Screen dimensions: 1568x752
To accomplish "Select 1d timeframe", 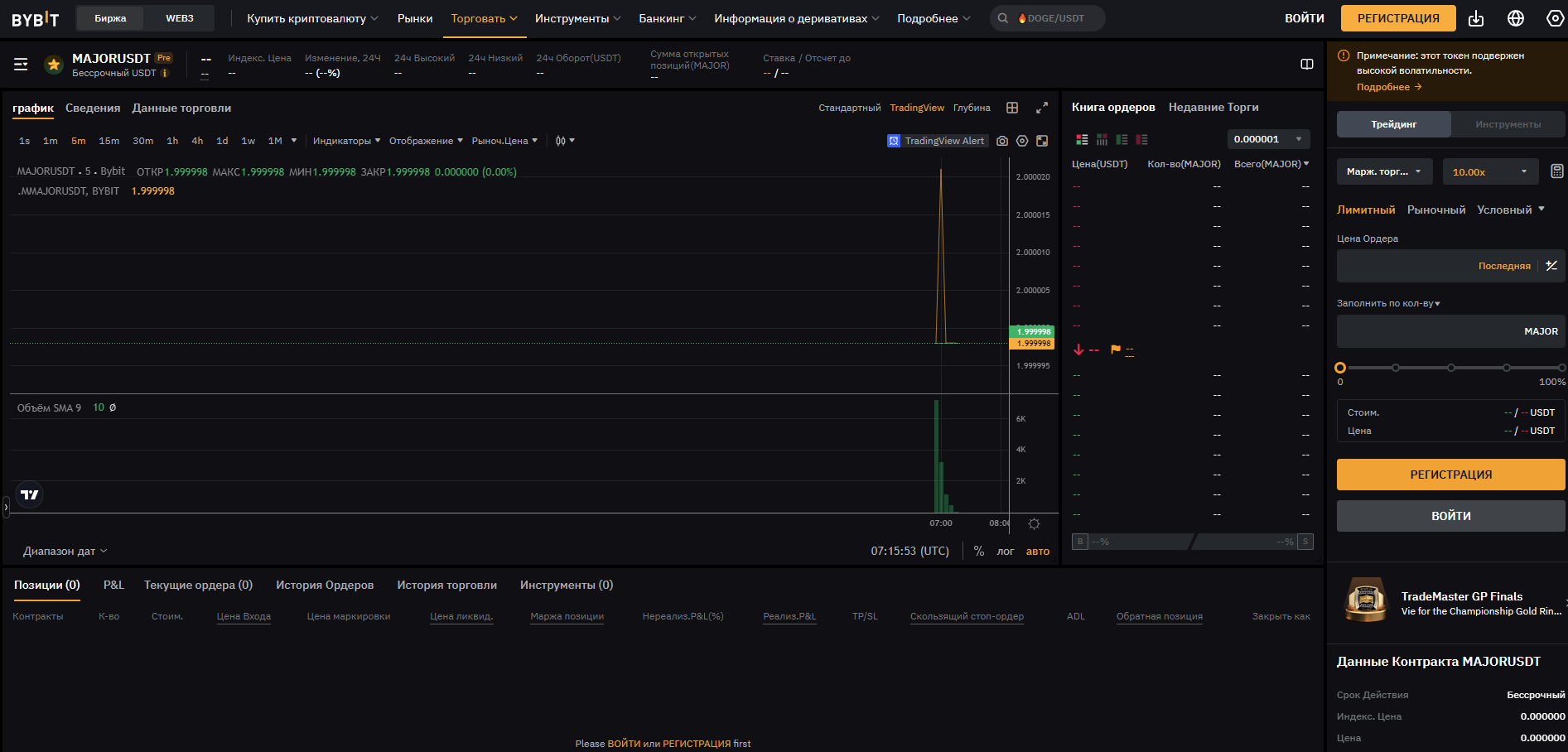I will pyautogui.click(x=222, y=141).
